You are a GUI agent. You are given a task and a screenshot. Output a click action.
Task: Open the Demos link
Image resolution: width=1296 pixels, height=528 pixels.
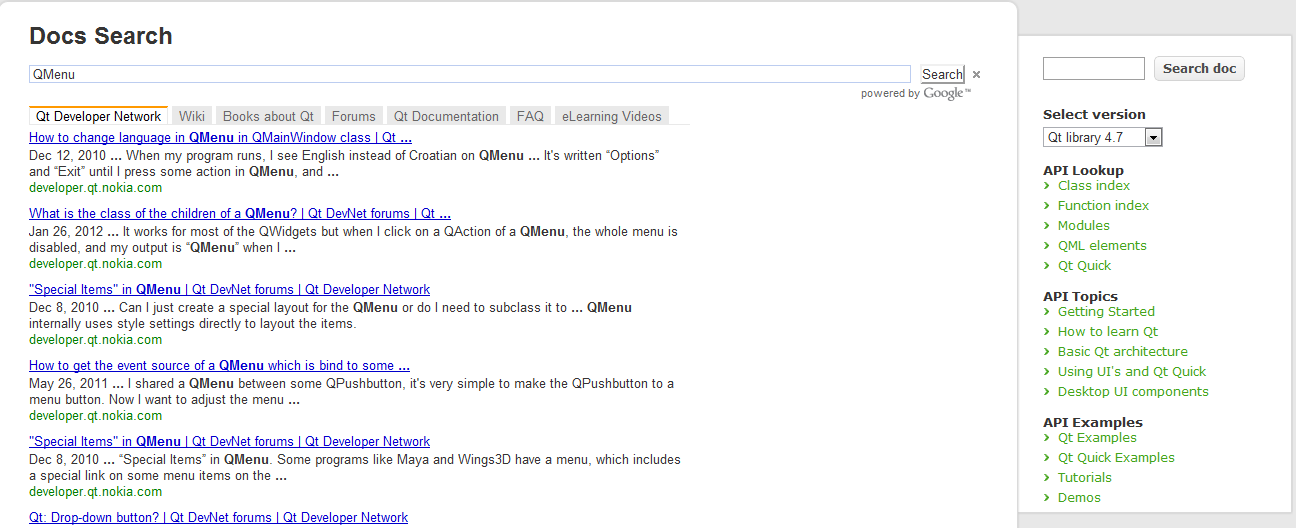(1079, 498)
